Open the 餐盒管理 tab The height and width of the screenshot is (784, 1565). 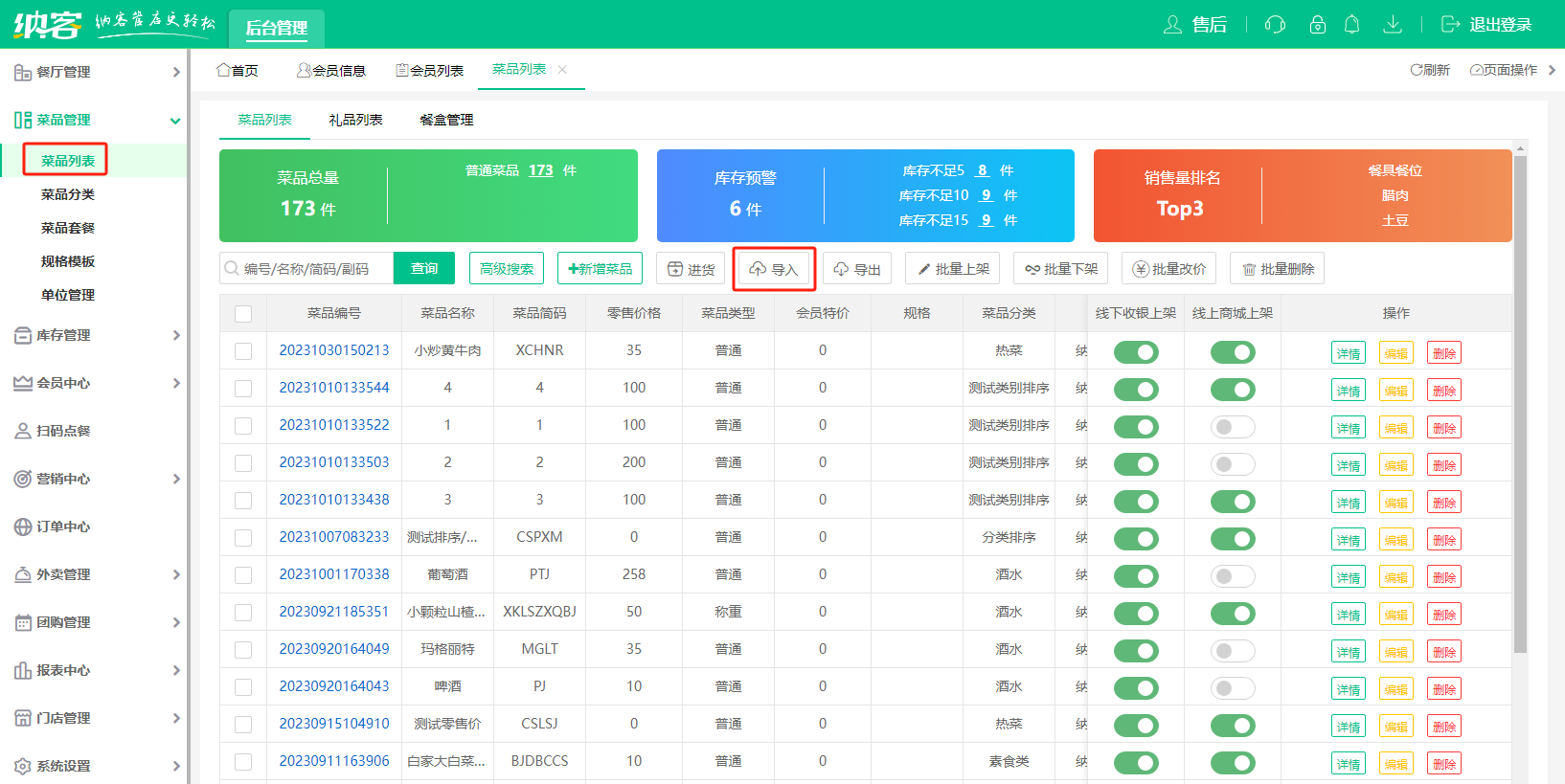[x=446, y=120]
